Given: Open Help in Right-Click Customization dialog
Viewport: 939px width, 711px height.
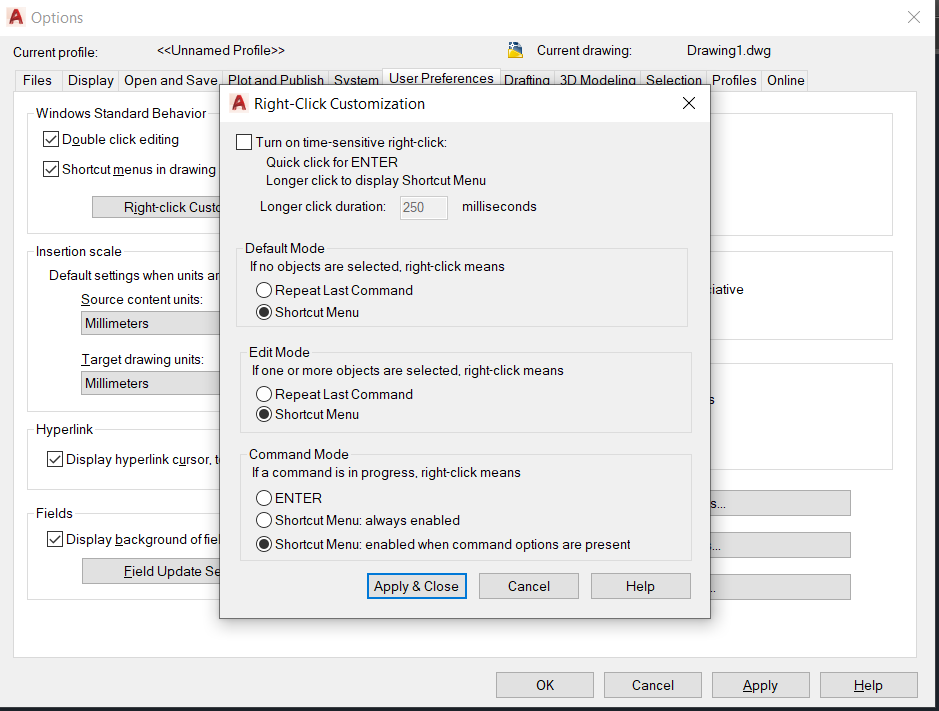Looking at the screenshot, I should click(x=640, y=586).
